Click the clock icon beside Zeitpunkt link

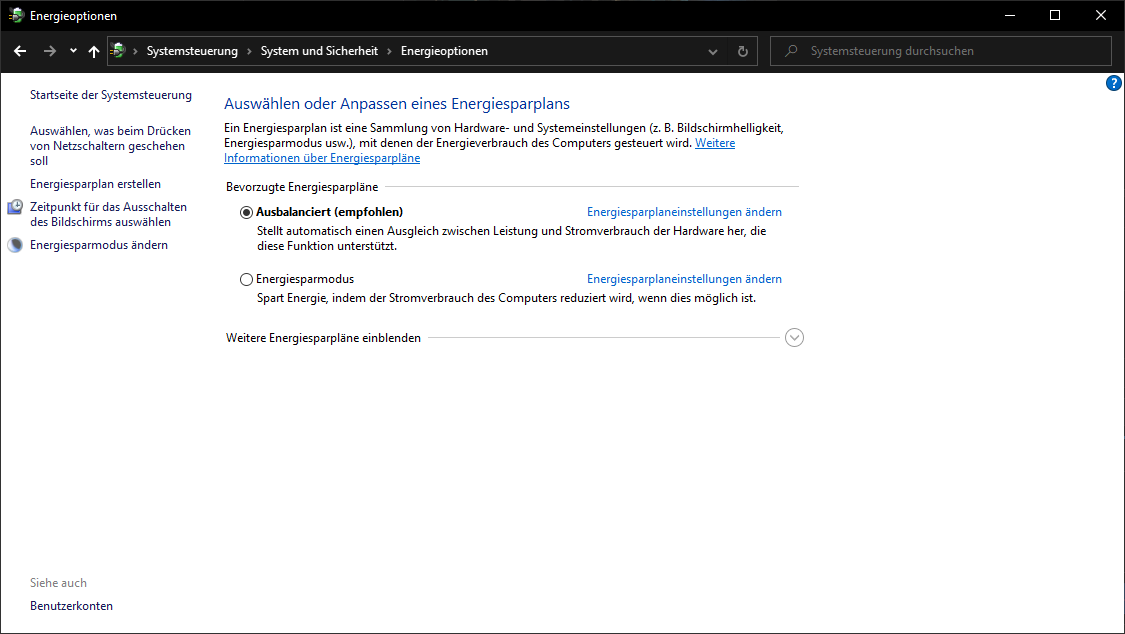click(15, 207)
